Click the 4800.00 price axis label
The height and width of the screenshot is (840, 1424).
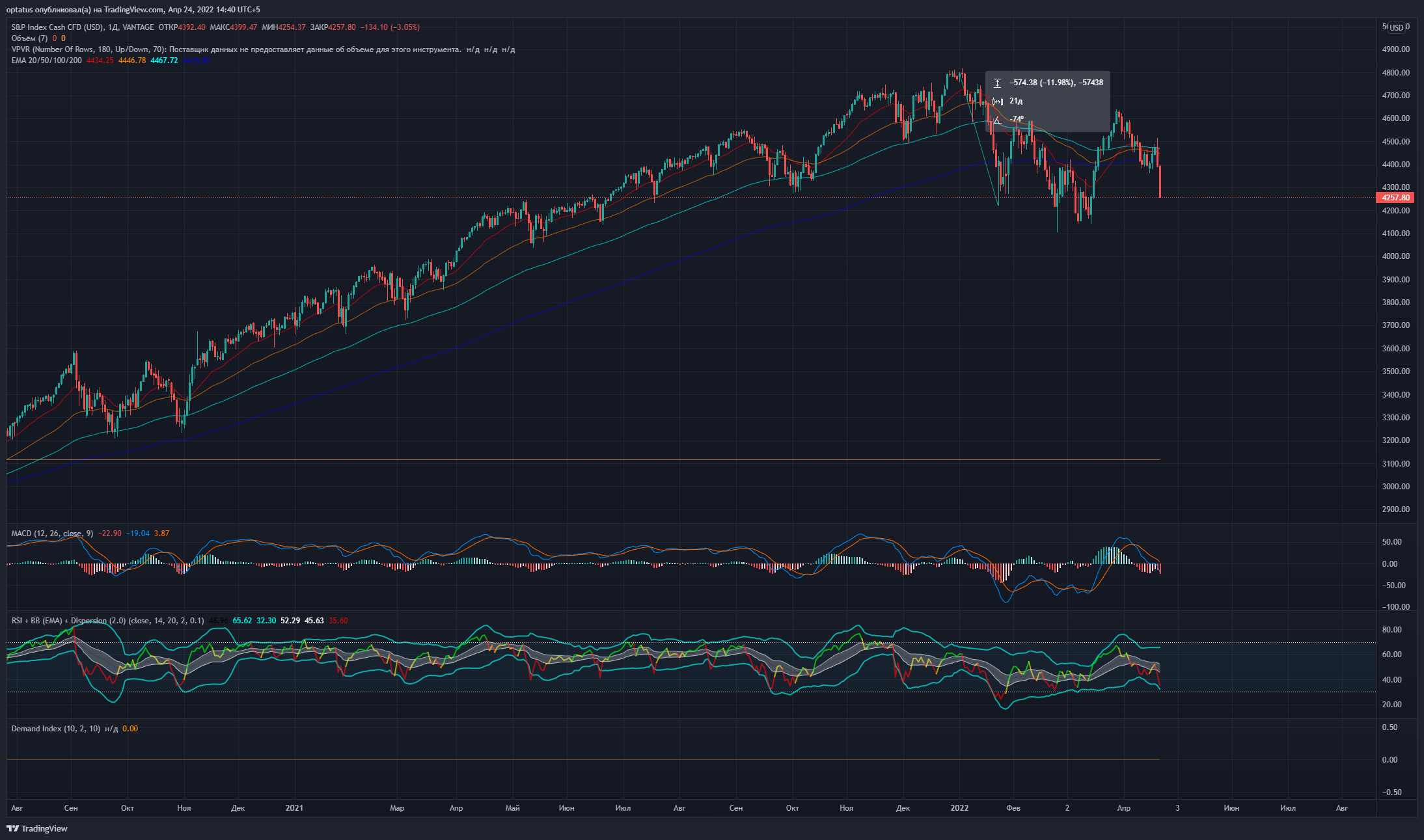1396,73
